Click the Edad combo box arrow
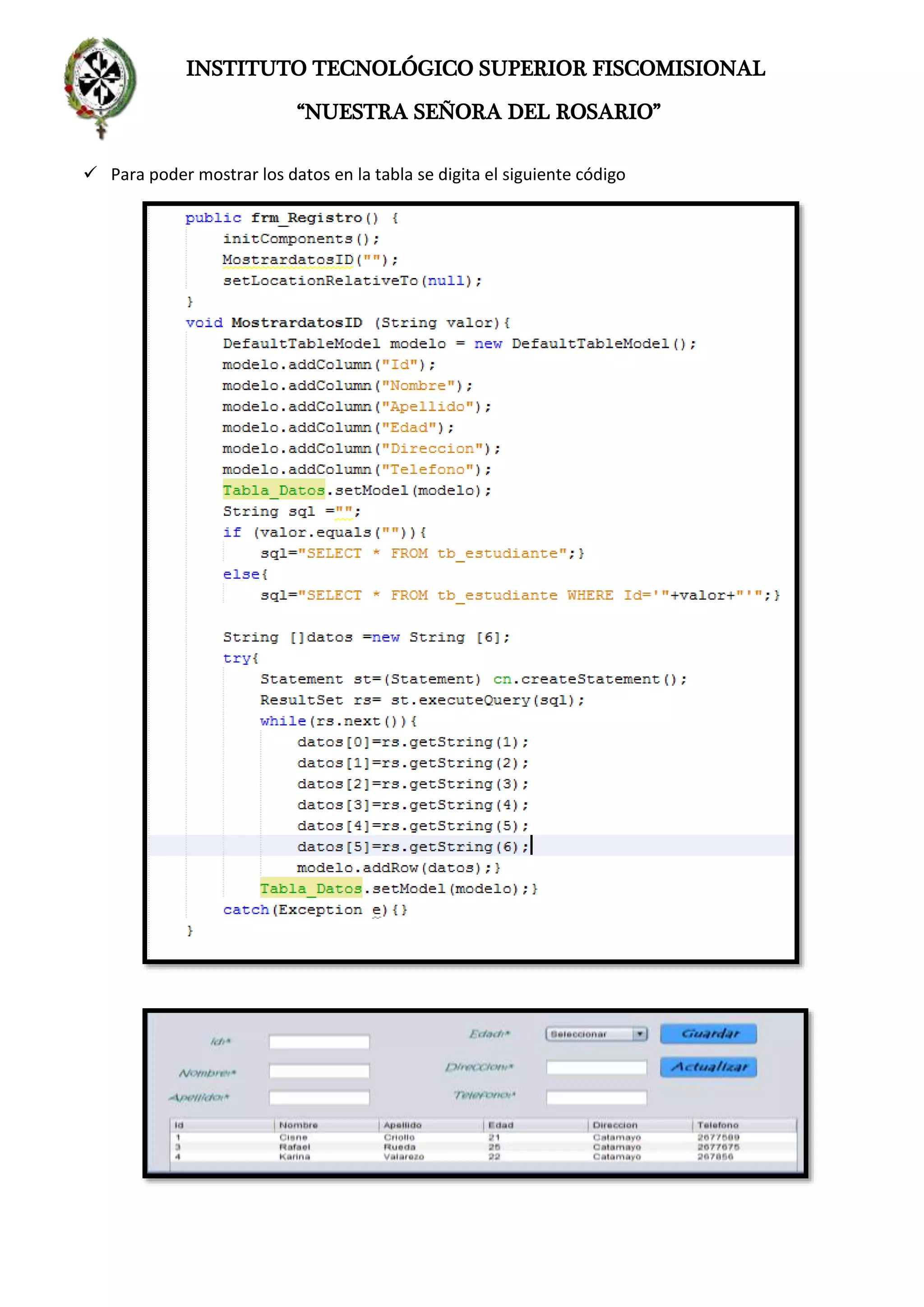The width and height of the screenshot is (924, 1307). point(641,1034)
